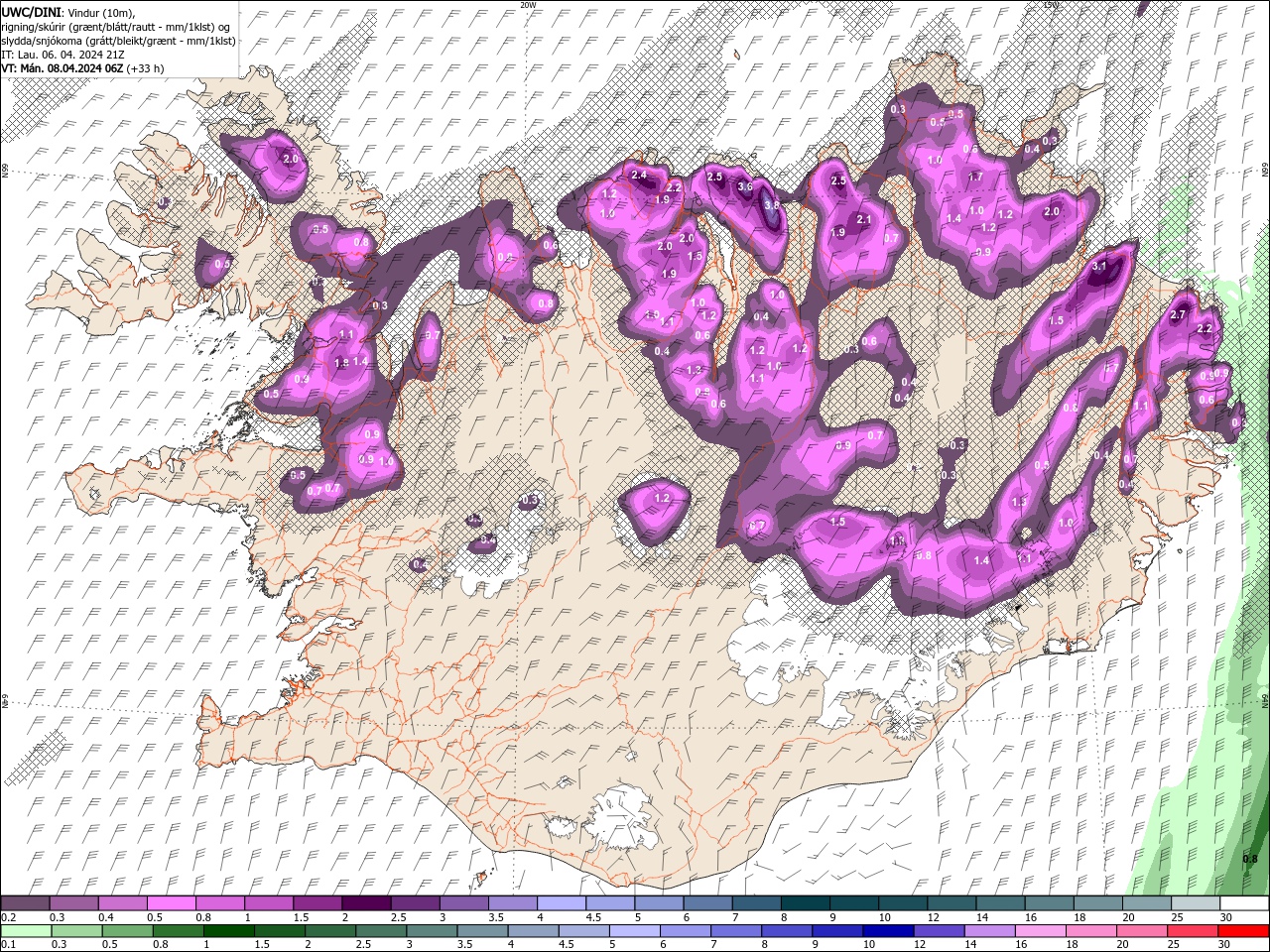Click the 'IT: Lau. 06. 04. 2024 21Z' line
This screenshot has height=952, width=1270.
(x=63, y=55)
